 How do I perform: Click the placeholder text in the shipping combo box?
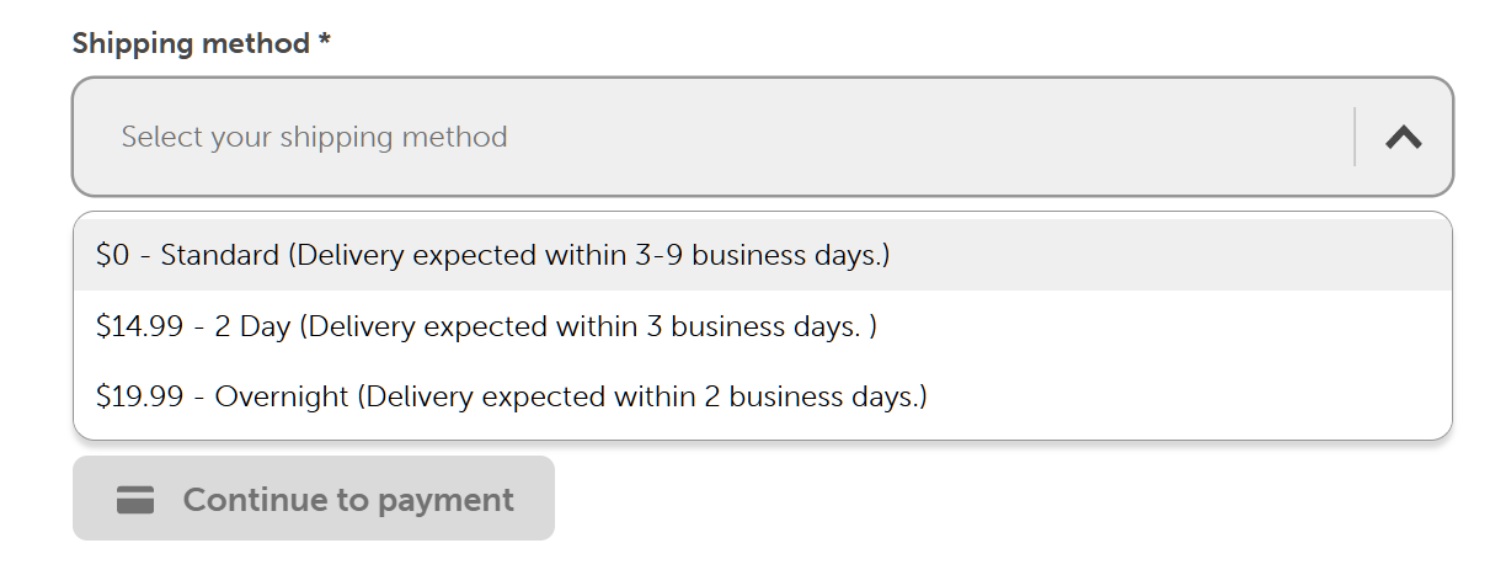tap(314, 137)
